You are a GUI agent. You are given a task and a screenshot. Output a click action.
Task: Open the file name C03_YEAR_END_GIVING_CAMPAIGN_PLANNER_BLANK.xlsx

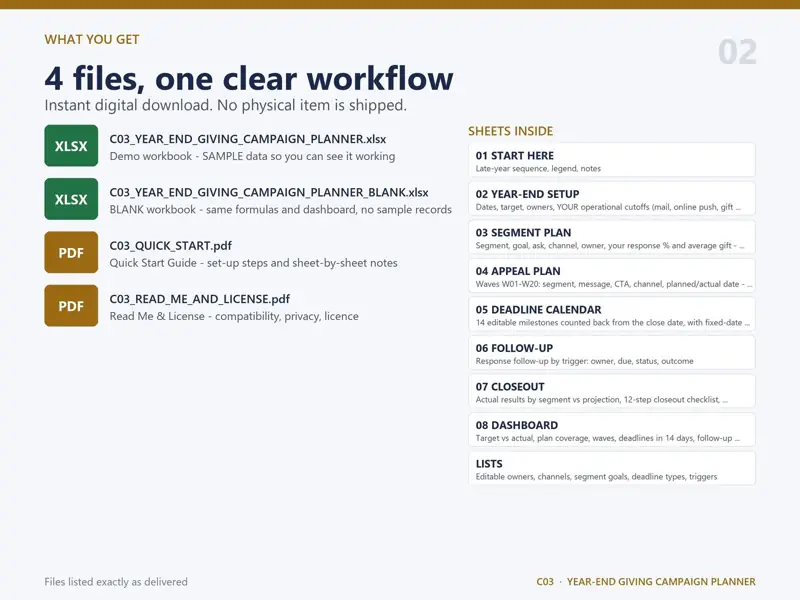pyautogui.click(x=269, y=192)
